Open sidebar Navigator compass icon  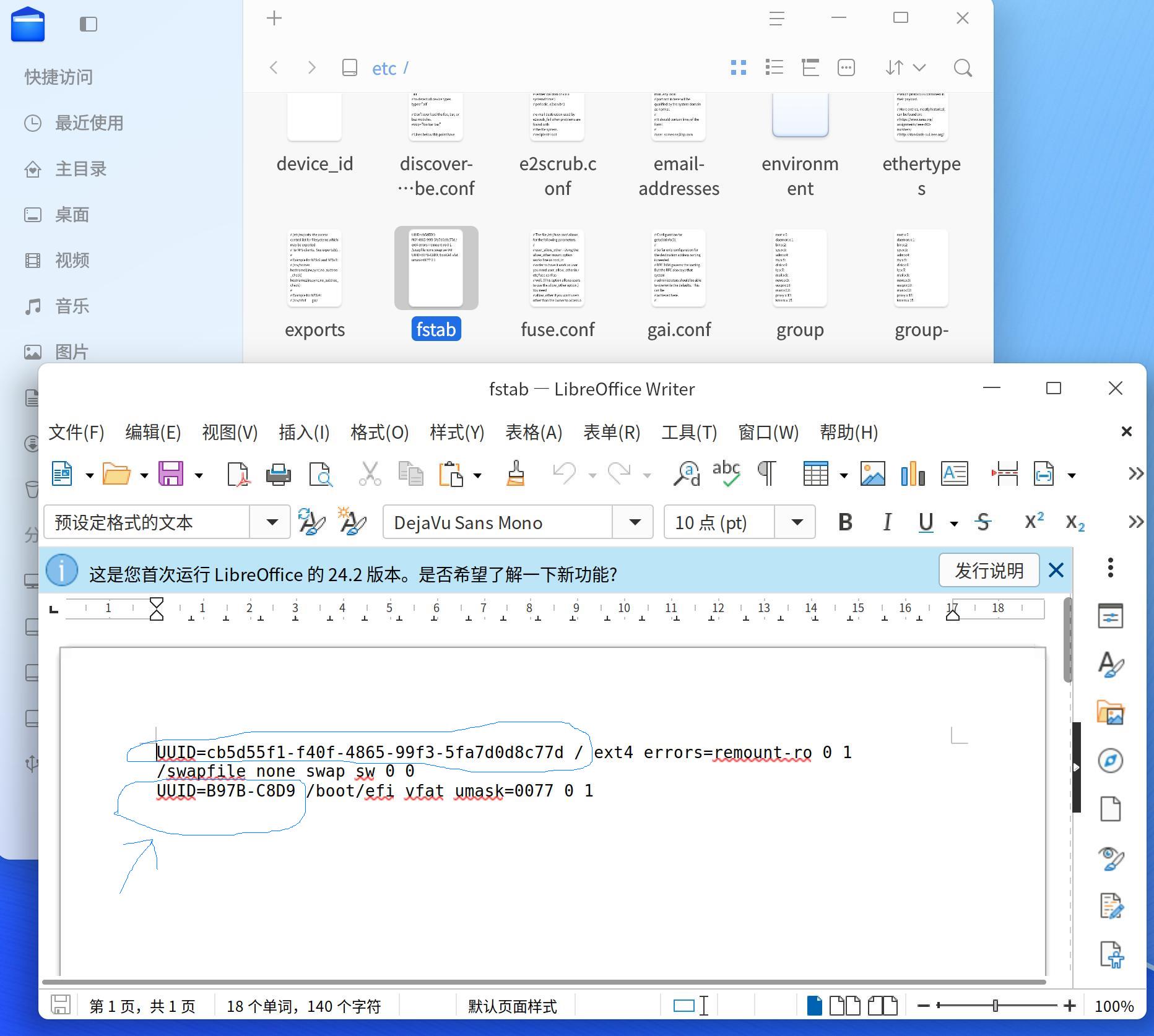(x=1111, y=761)
